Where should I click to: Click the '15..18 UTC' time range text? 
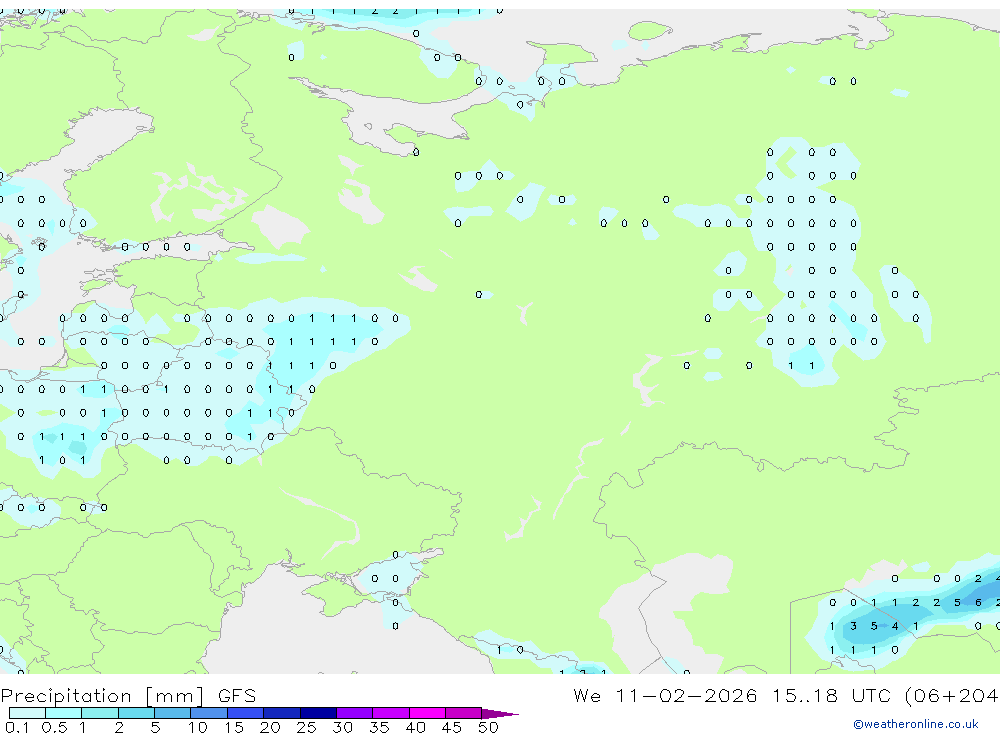click(x=831, y=695)
